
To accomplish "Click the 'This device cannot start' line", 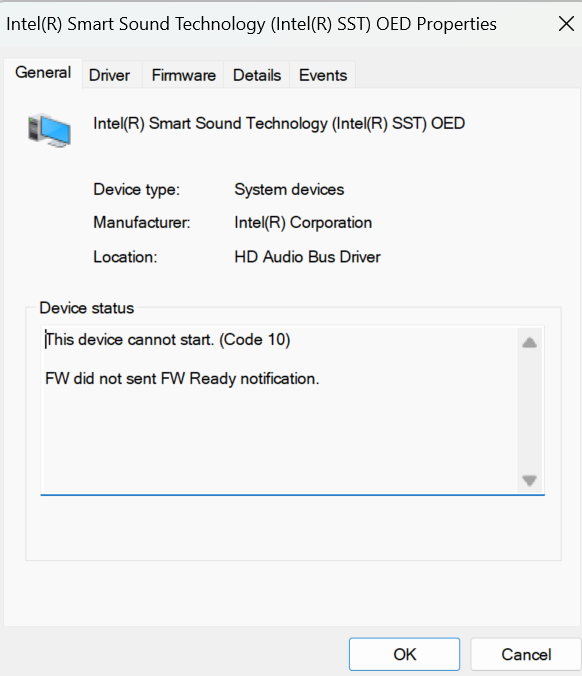I will (168, 340).
